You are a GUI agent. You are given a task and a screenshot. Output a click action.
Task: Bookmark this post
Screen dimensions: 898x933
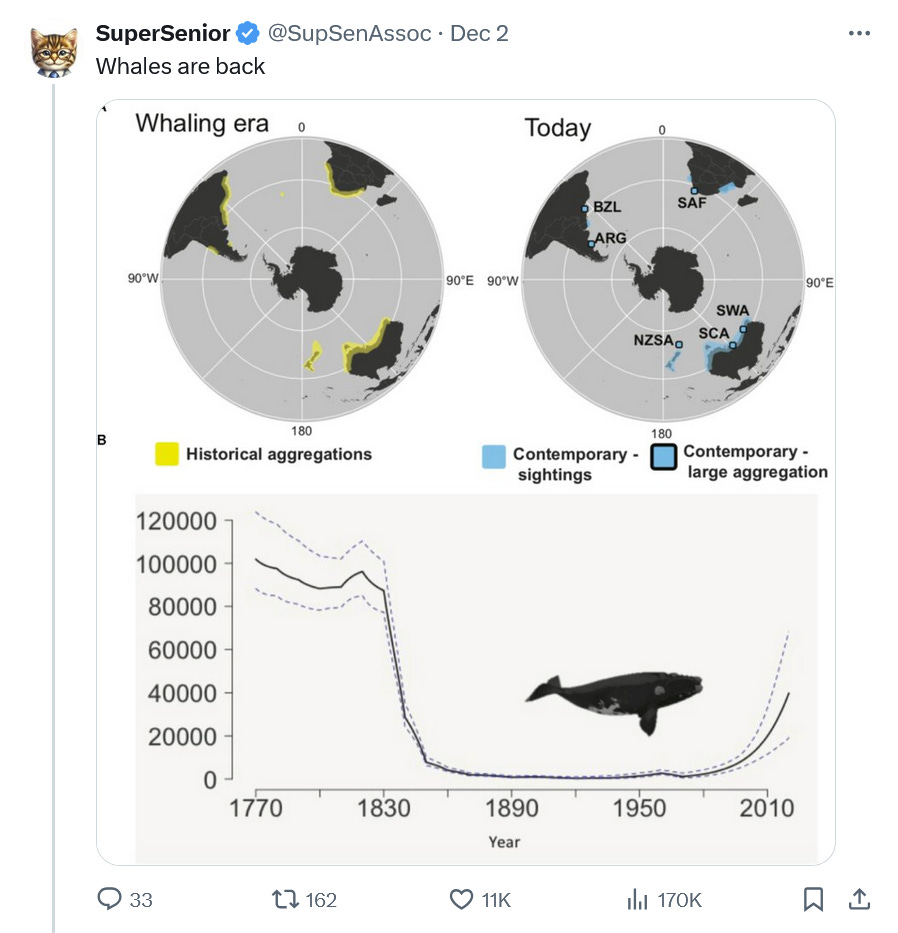[x=813, y=899]
